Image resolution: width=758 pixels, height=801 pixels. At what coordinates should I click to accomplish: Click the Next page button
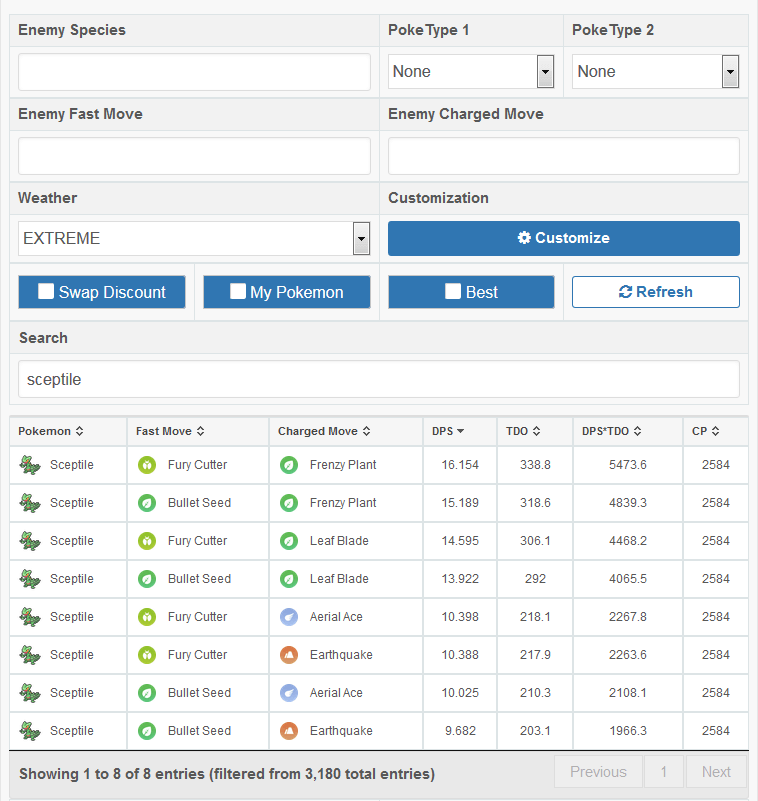click(x=716, y=772)
